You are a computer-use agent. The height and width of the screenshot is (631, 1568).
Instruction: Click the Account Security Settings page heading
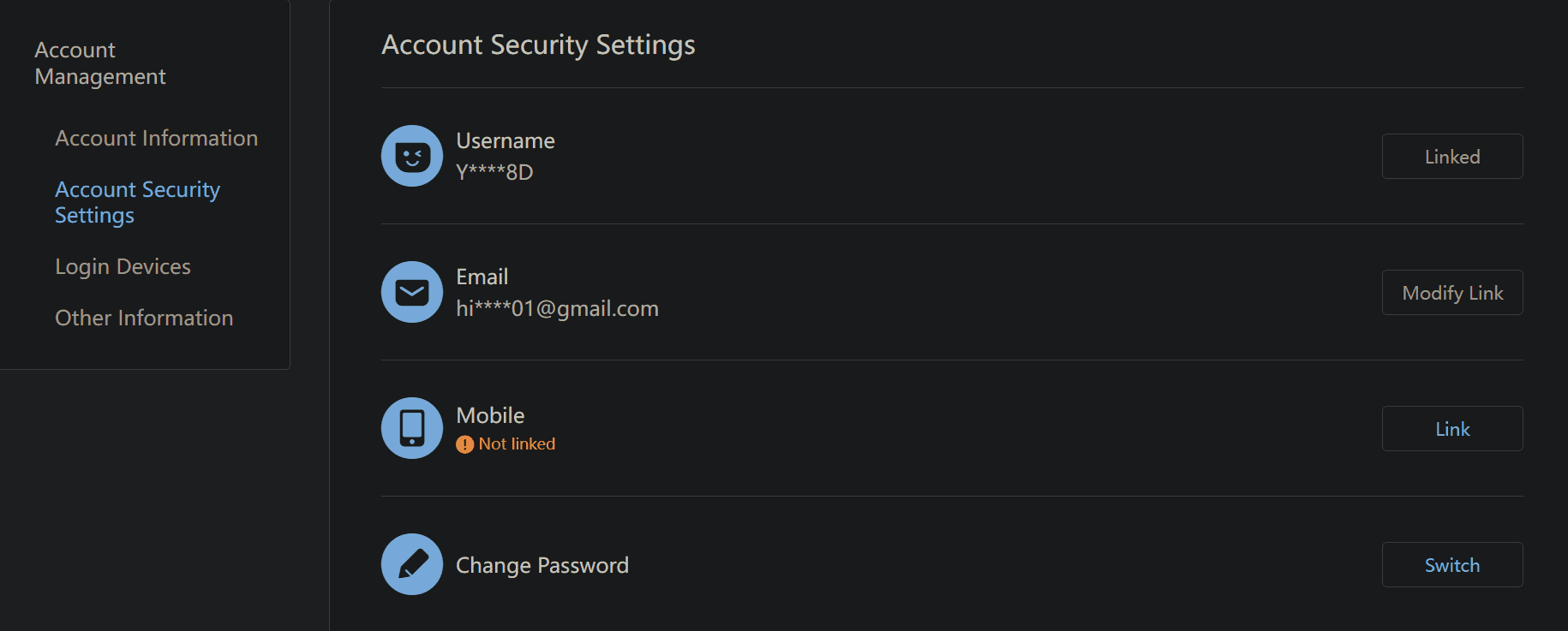pos(538,45)
